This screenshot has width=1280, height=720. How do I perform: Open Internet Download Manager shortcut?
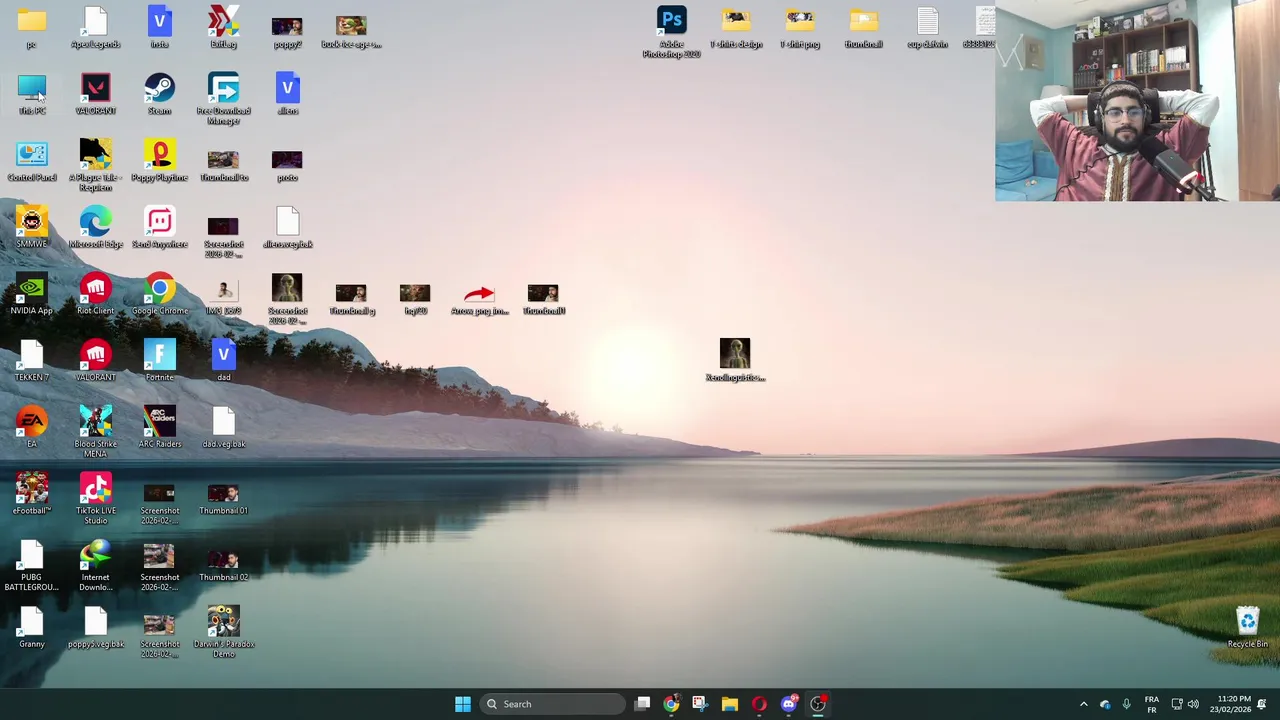95,566
